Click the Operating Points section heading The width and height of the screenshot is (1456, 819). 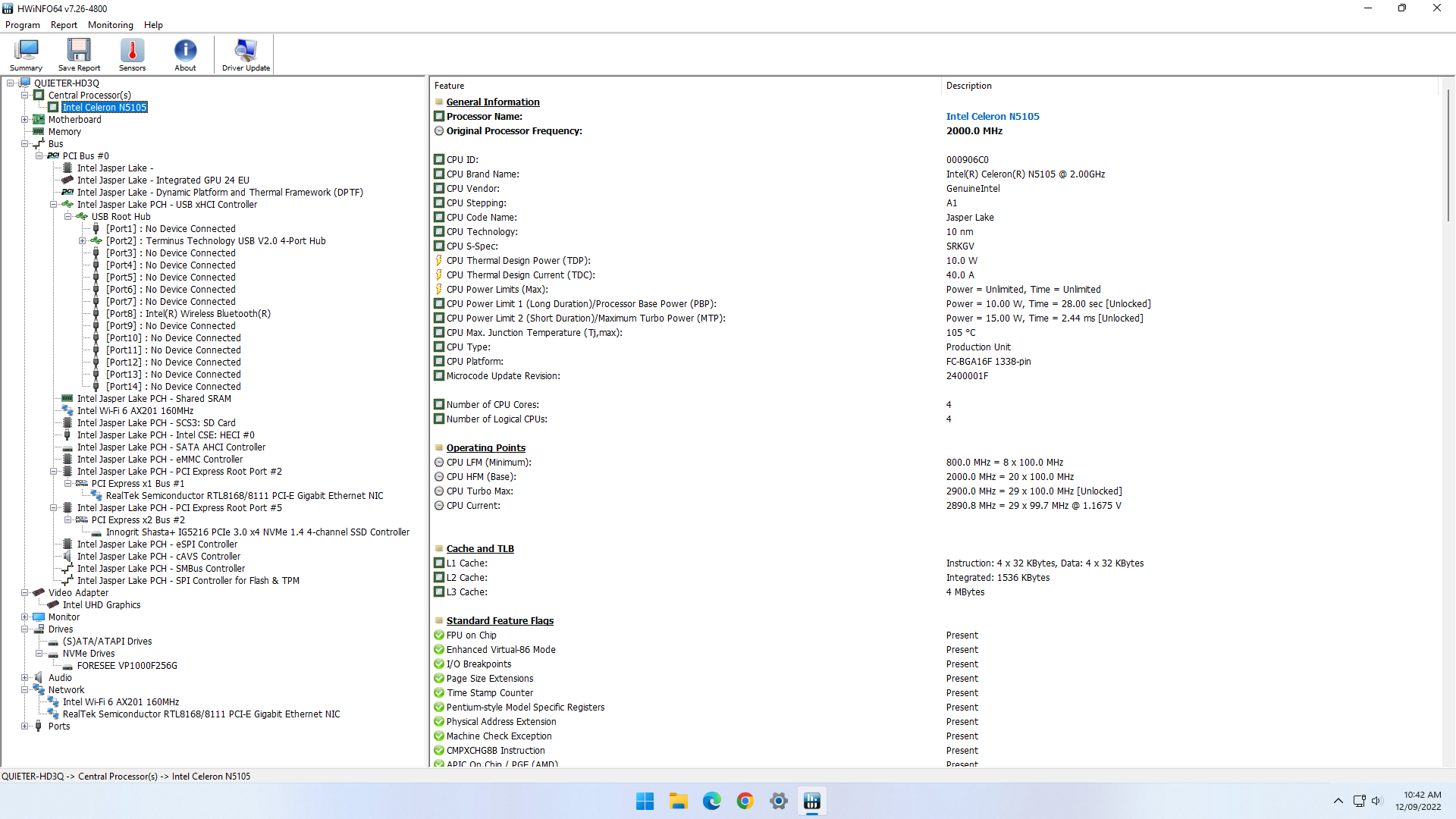pos(485,447)
